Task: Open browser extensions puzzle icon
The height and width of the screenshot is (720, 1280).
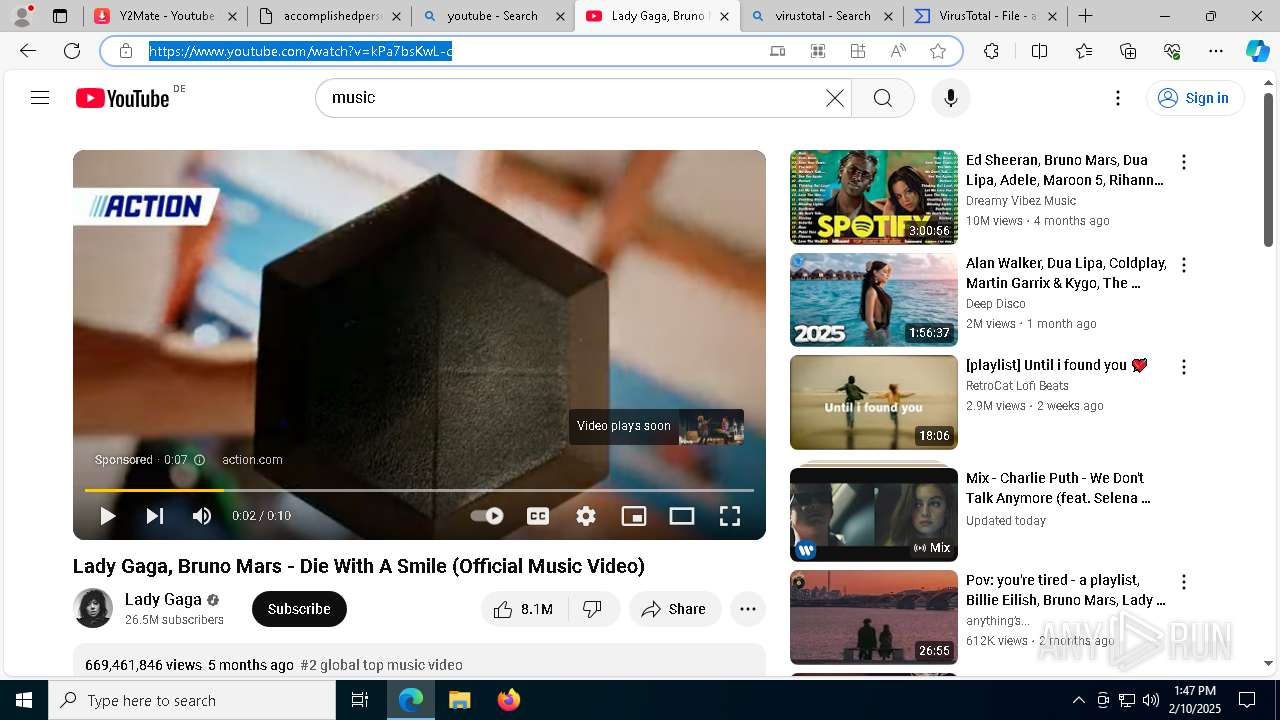Action: click(991, 51)
